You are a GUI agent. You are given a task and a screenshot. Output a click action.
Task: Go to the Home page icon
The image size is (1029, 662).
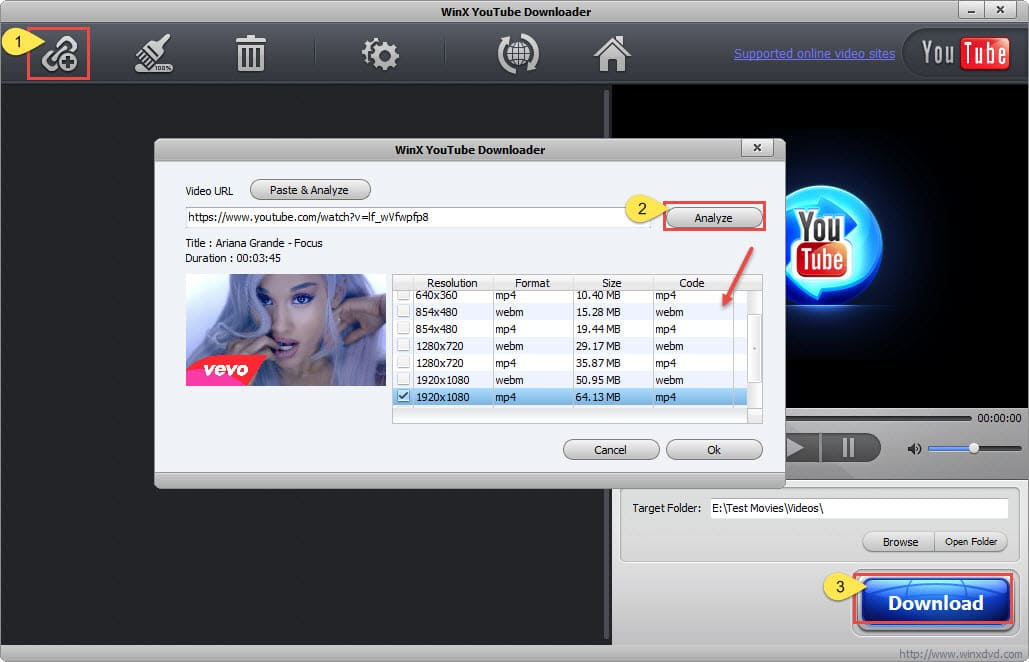612,54
